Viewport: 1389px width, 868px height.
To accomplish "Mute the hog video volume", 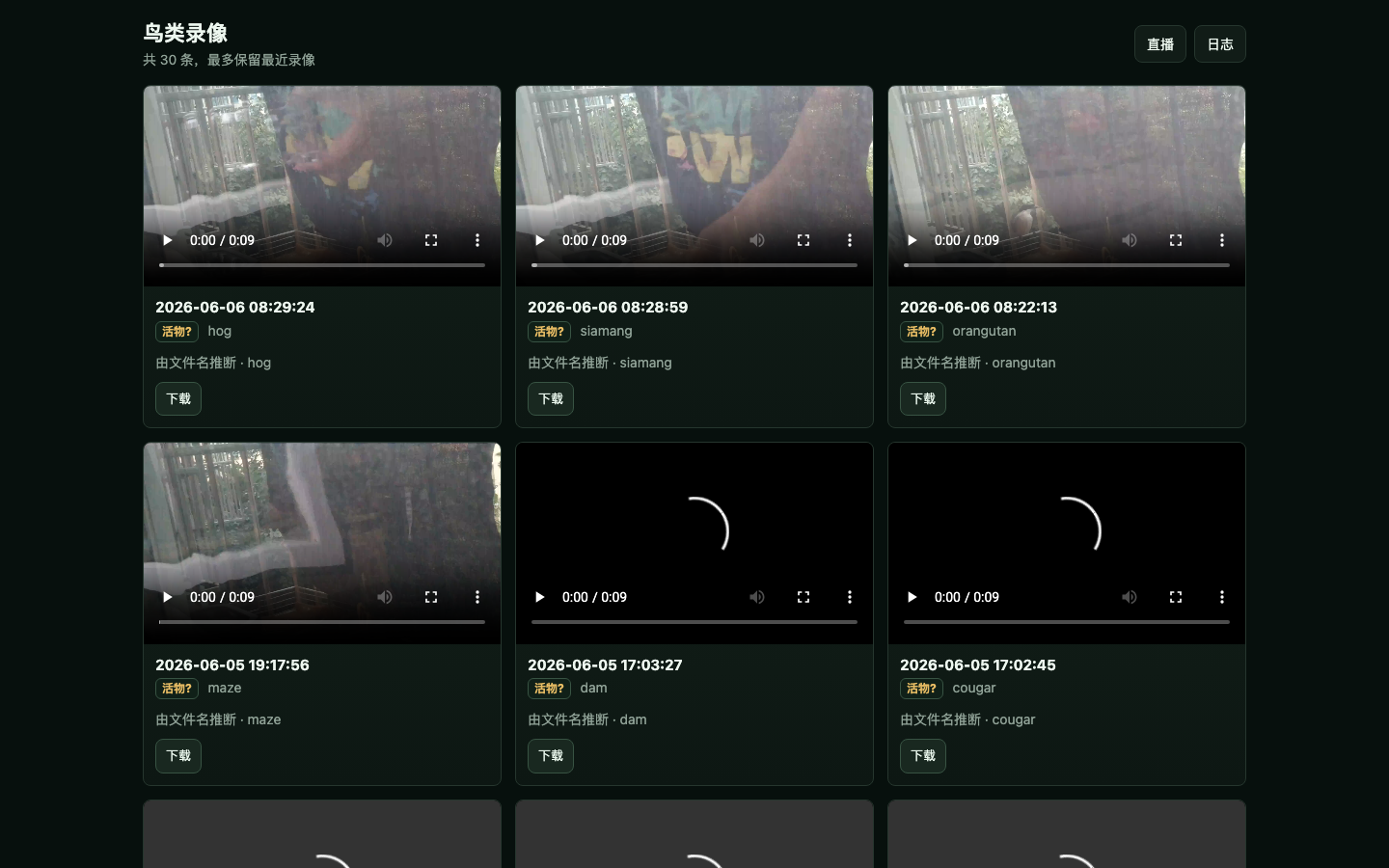I will pyautogui.click(x=385, y=240).
